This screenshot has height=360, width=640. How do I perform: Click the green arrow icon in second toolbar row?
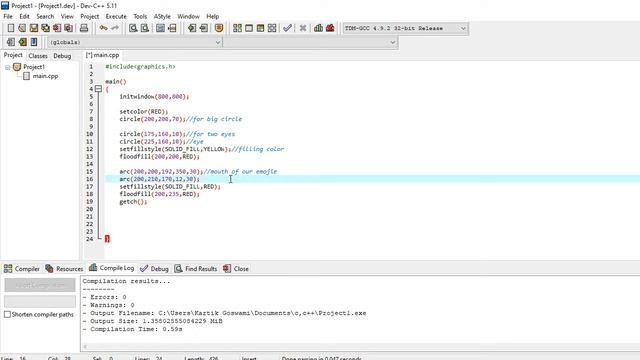(22, 42)
